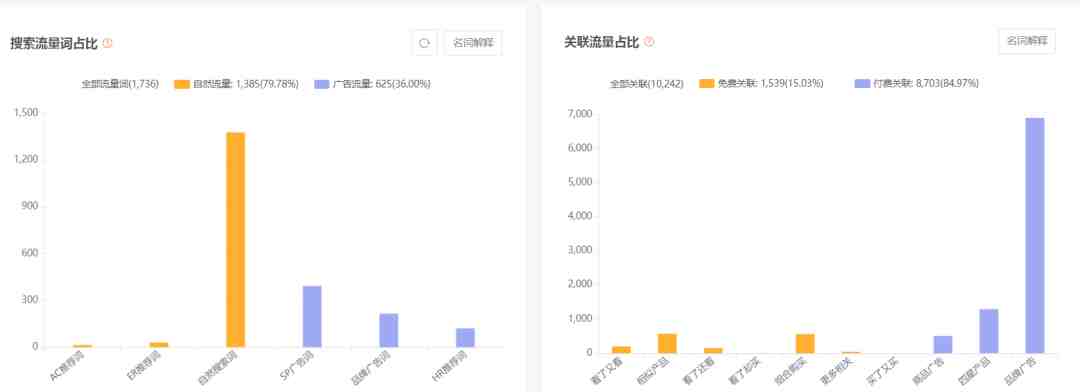Select the SP广告词 purple bar
The width and height of the screenshot is (1080, 392).
312,316
